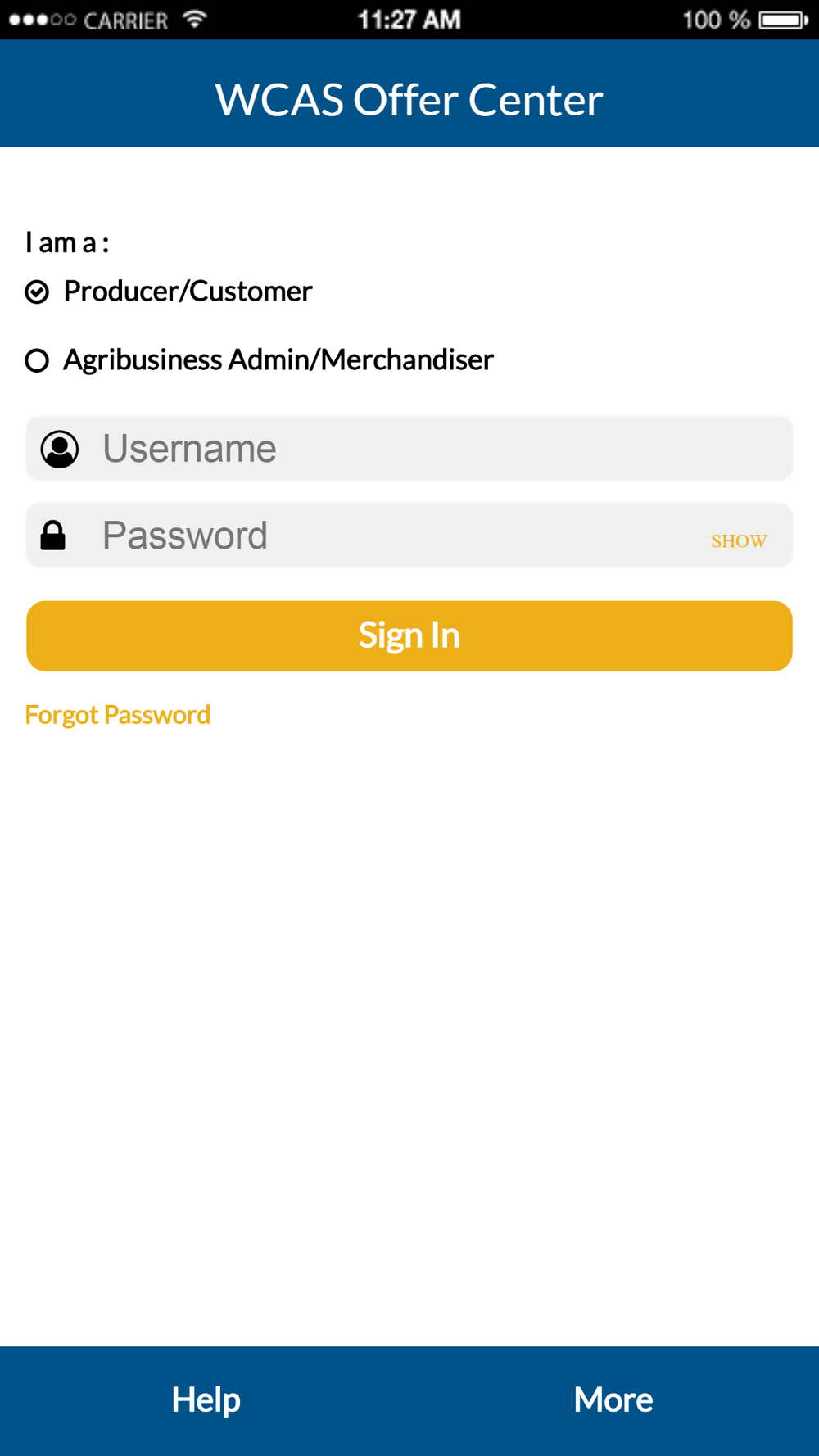Focus the Username input field
This screenshot has height=1456, width=819.
pos(409,449)
